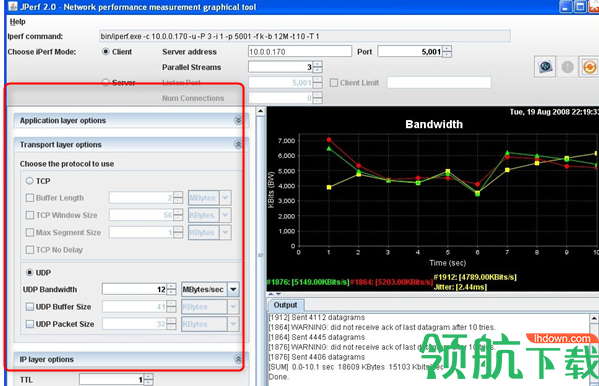Enable the Max Segment Size checkbox
The width and height of the screenshot is (599, 386).
pyautogui.click(x=29, y=232)
